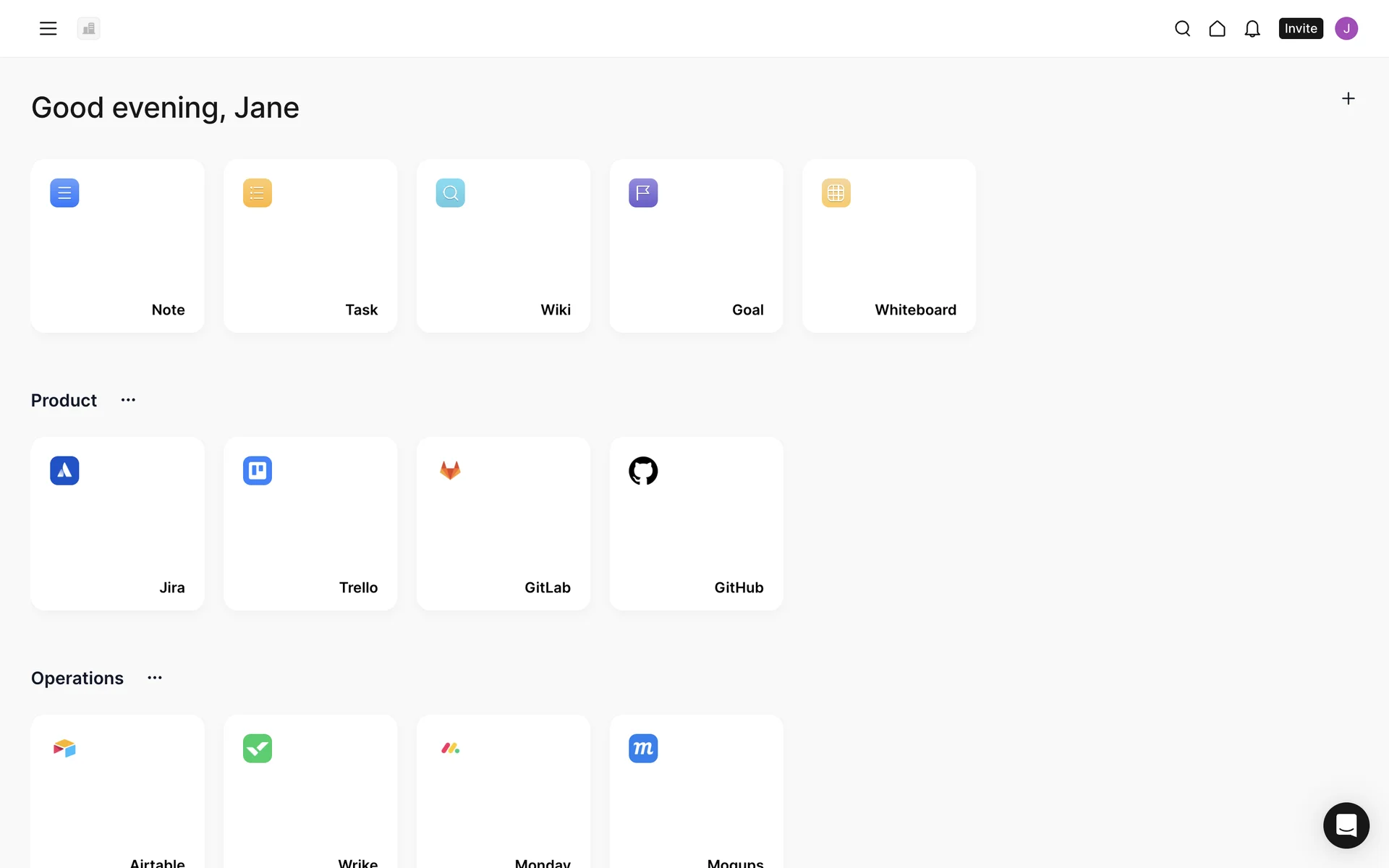Viewport: 1389px width, 868px height.
Task: Open the Wiki card
Action: click(503, 246)
